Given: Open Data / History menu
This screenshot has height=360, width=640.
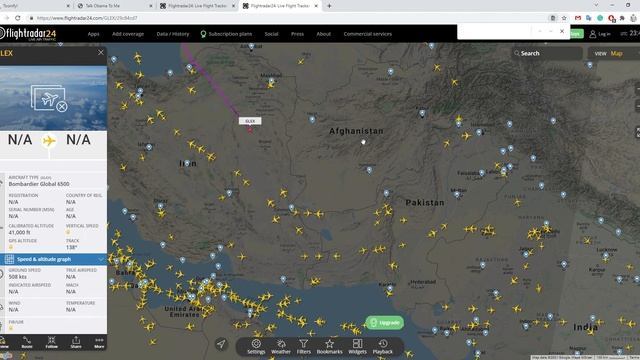Looking at the screenshot, I should [173, 34].
